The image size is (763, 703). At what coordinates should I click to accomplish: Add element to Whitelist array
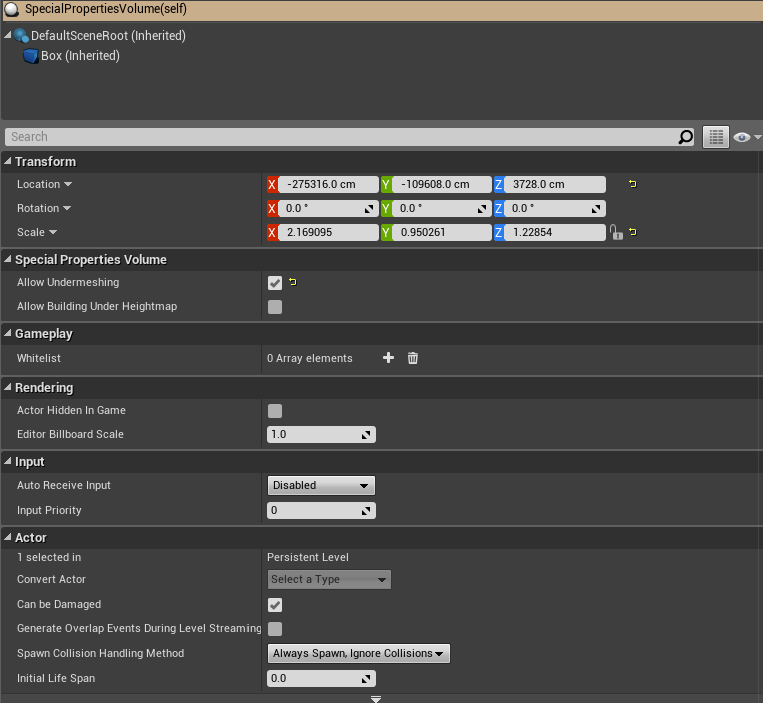pos(388,358)
